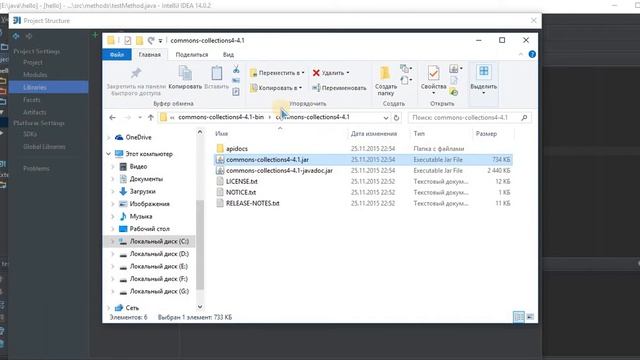Click the new item icon in Create group
This screenshot has width=640, height=360.
[x=406, y=68]
